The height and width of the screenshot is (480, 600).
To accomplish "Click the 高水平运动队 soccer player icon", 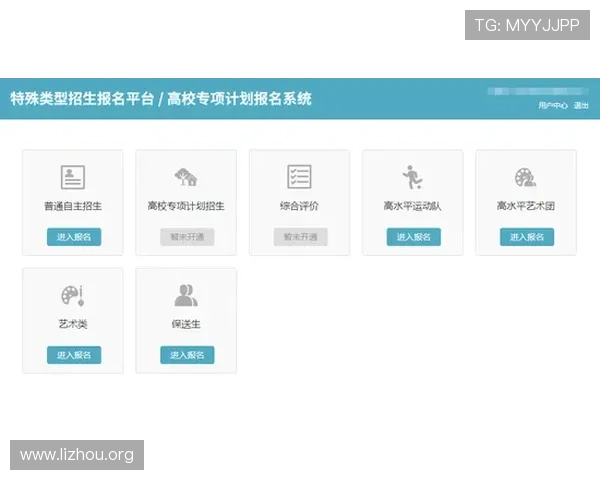I will (x=412, y=177).
